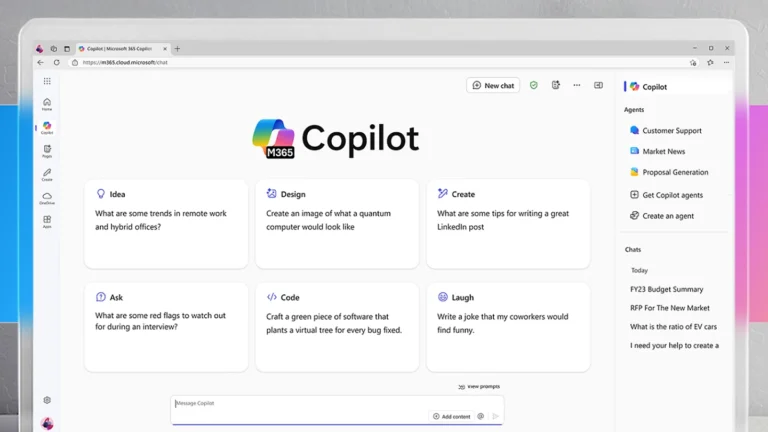Start a New chat
The width and height of the screenshot is (768, 432).
point(493,86)
